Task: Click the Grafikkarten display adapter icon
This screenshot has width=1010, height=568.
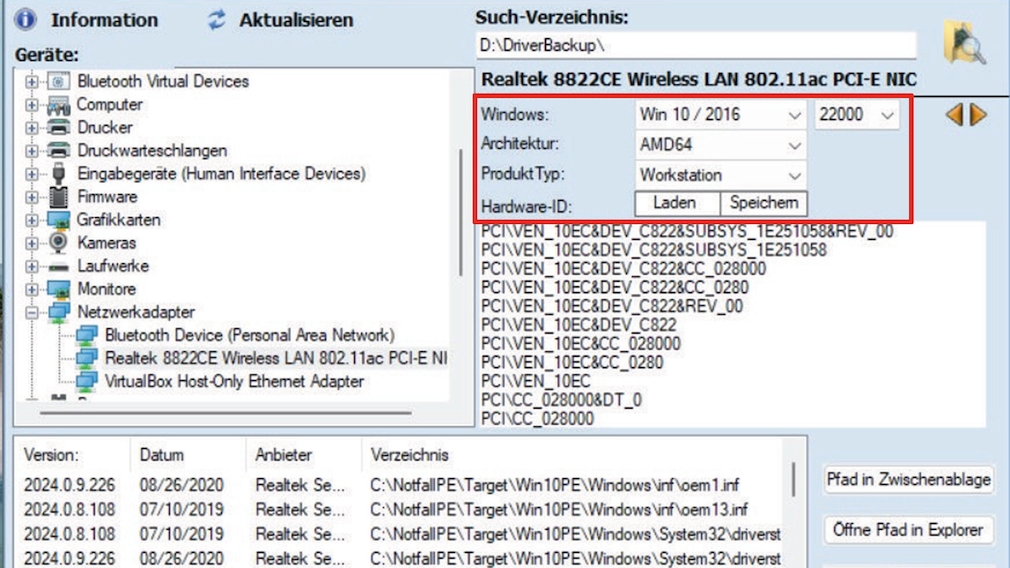Action: point(59,220)
